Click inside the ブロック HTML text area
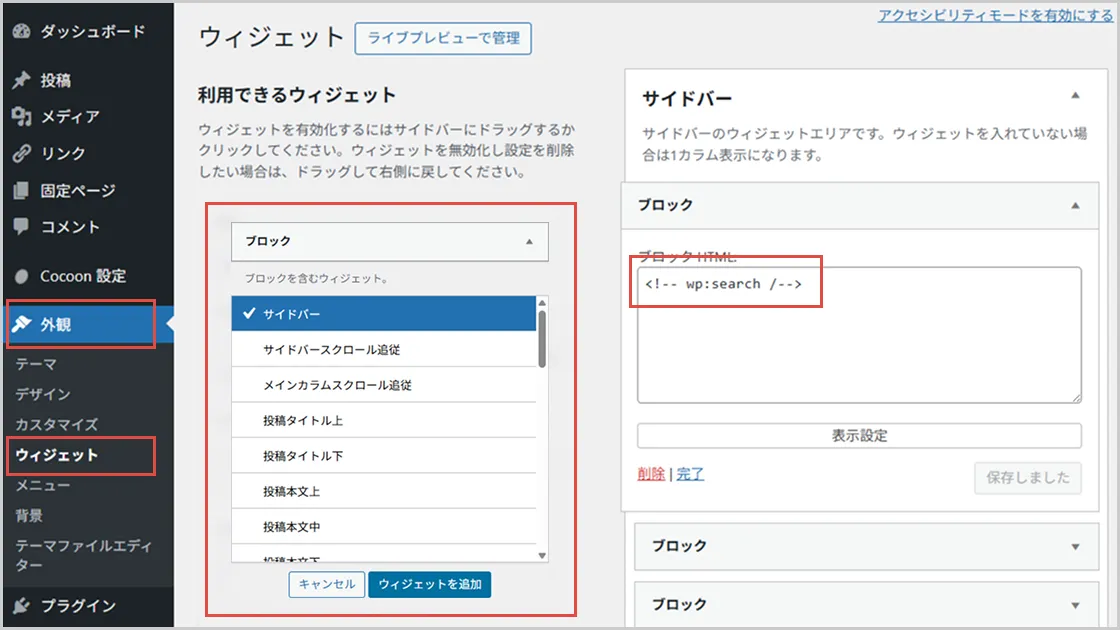This screenshot has width=1120, height=630. pos(858,345)
